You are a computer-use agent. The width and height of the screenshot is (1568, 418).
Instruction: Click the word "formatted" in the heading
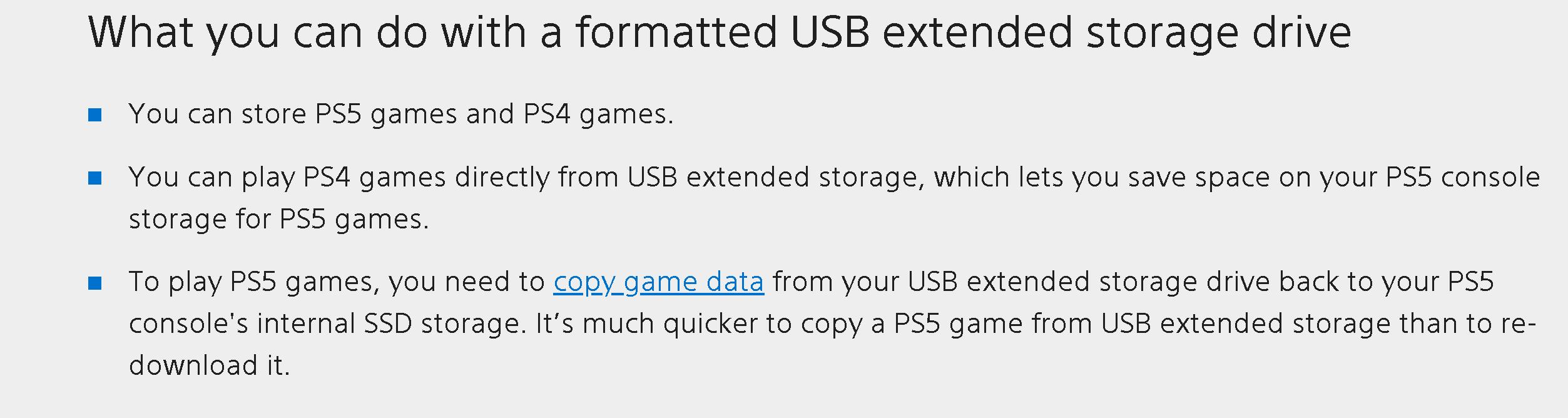point(676,33)
